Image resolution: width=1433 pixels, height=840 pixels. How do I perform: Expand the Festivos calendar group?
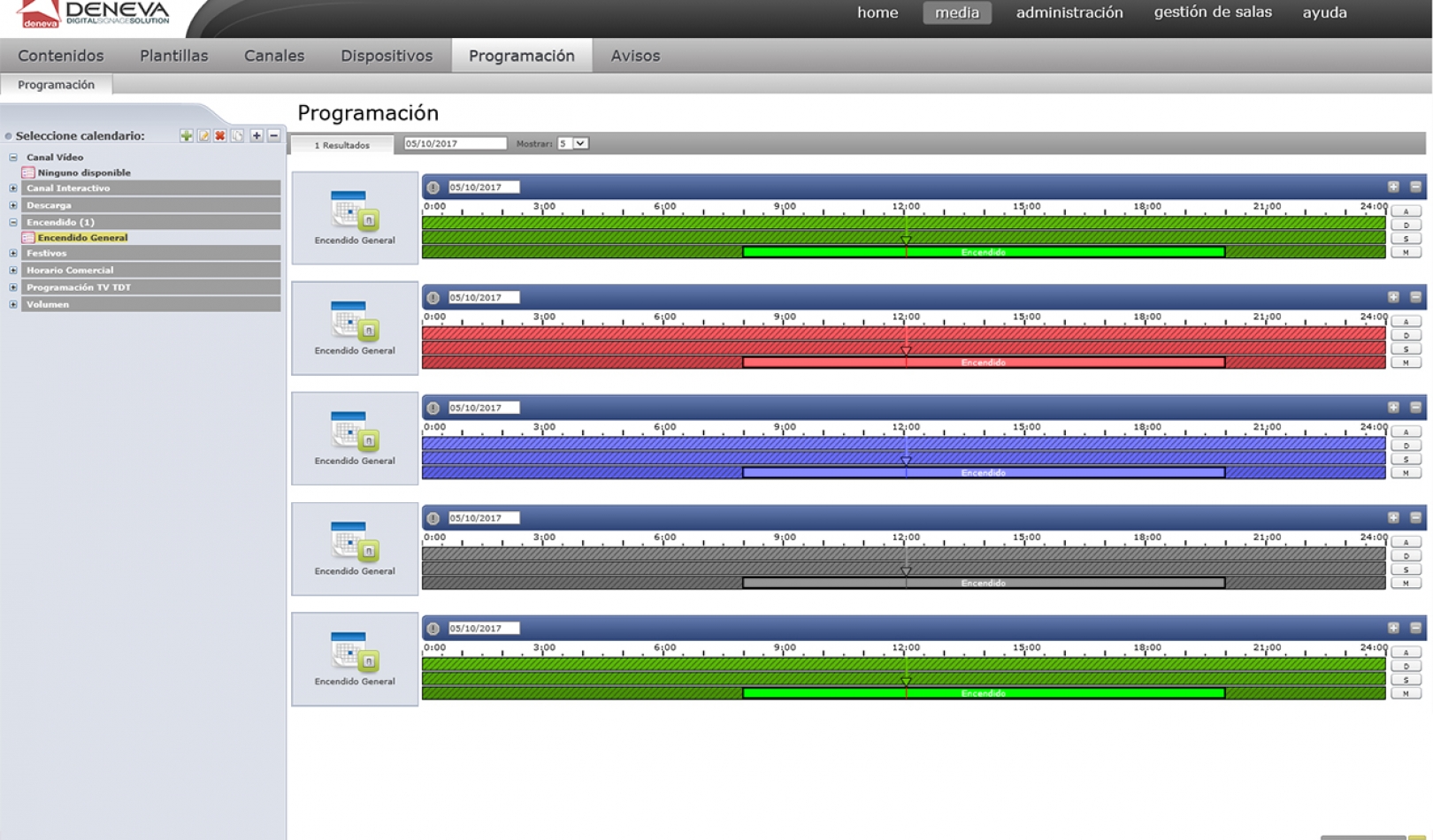[13, 253]
